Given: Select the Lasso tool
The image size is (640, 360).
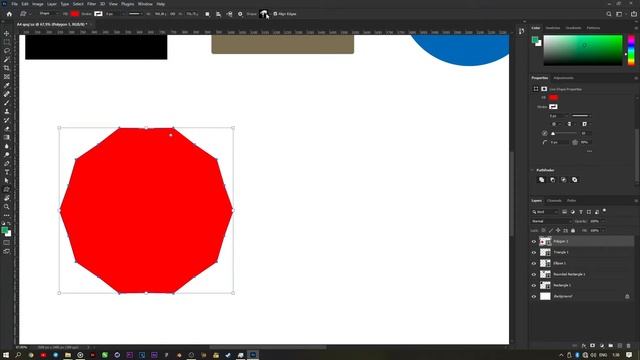Looking at the screenshot, I should (7, 51).
